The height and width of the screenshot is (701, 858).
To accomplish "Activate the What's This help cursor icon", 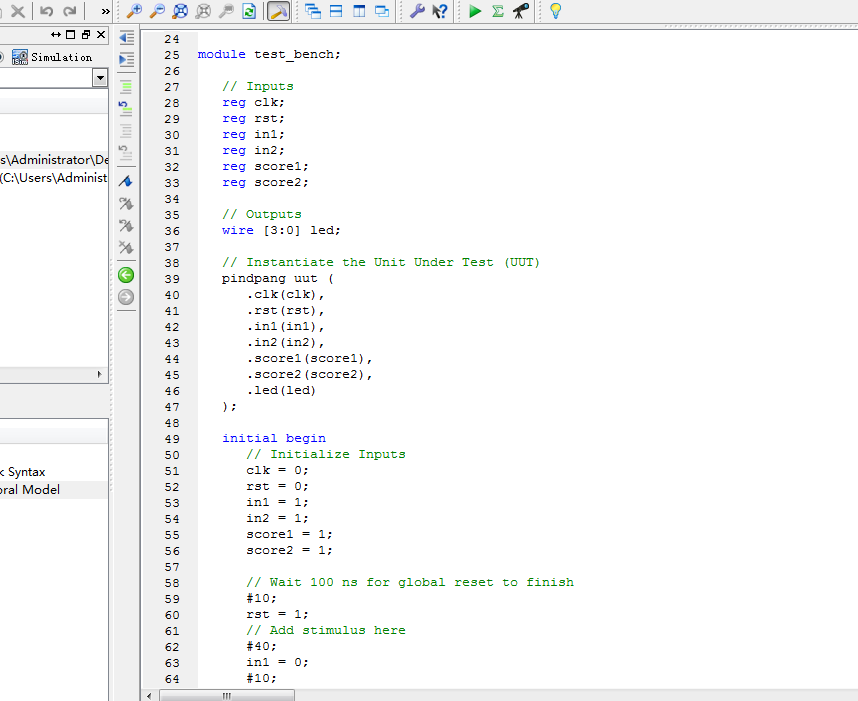I will (439, 11).
